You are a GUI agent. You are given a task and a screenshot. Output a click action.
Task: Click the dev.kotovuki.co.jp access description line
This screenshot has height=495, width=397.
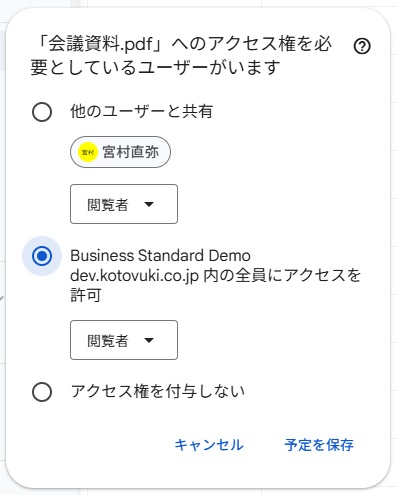pos(215,276)
